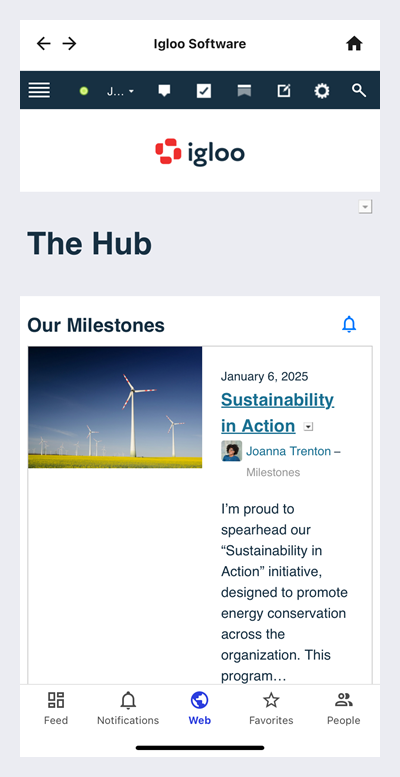Open the tasks checkmark icon
Image resolution: width=400 pixels, height=777 pixels.
204,91
